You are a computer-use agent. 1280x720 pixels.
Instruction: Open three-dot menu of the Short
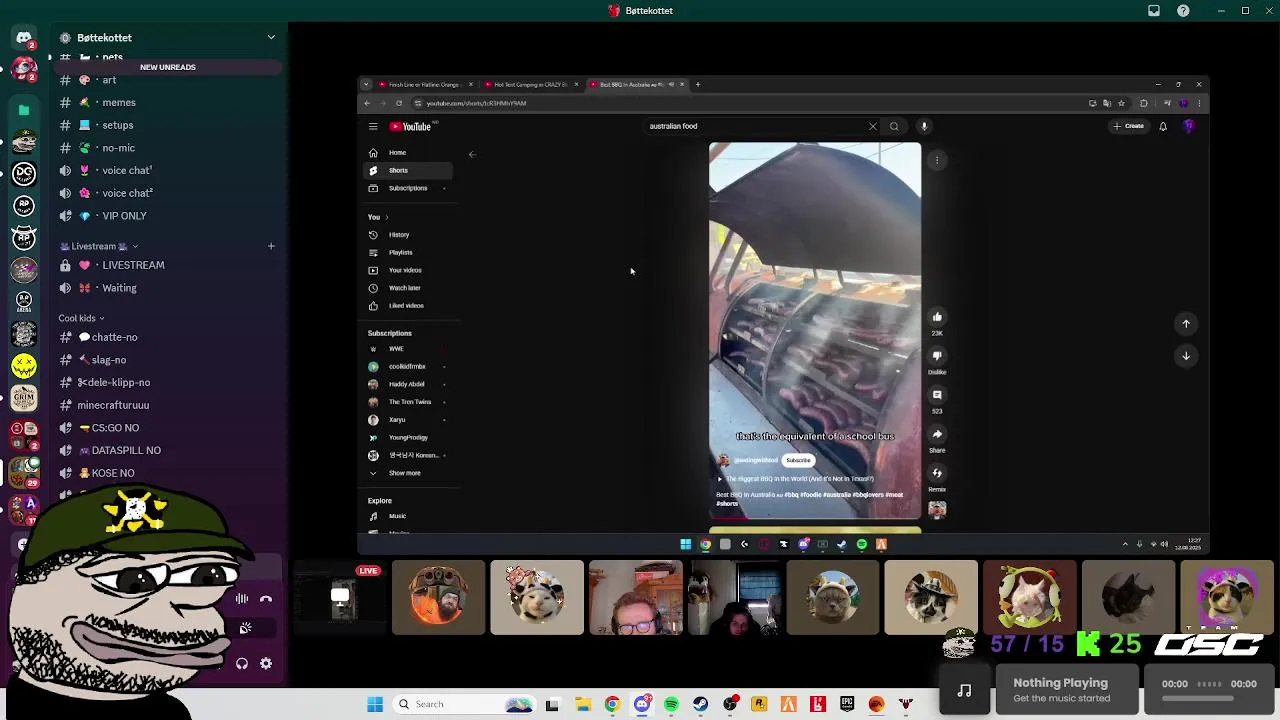(x=937, y=160)
